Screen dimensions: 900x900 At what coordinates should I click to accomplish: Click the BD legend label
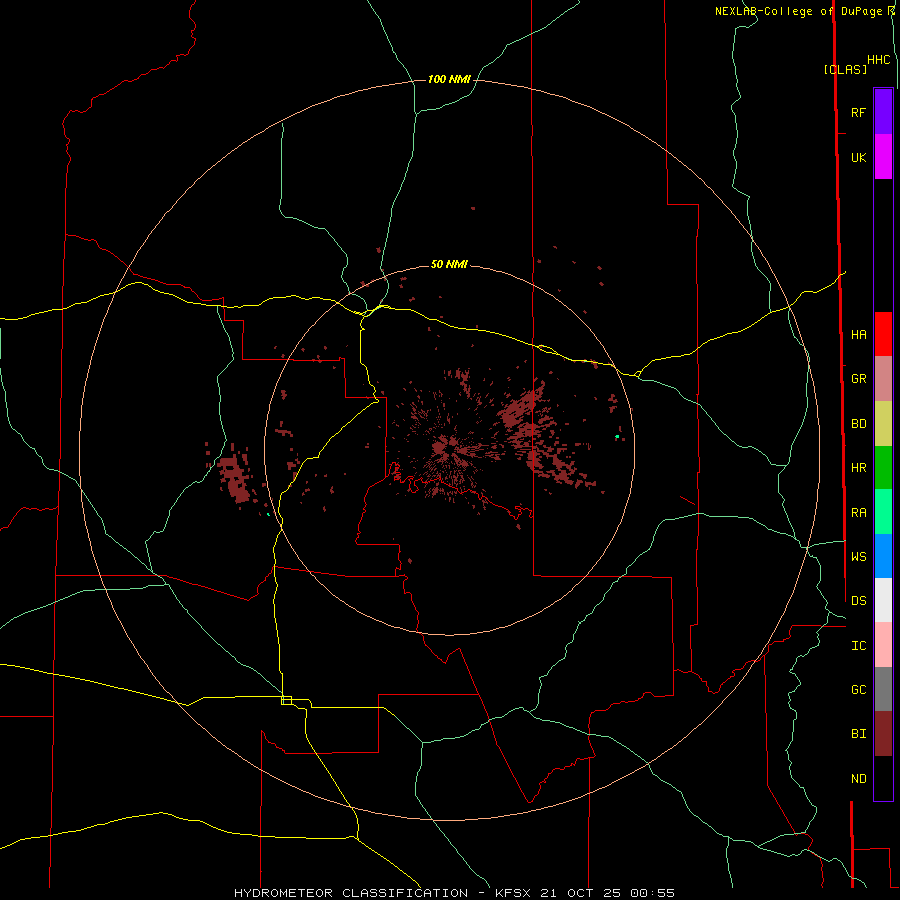point(859,424)
